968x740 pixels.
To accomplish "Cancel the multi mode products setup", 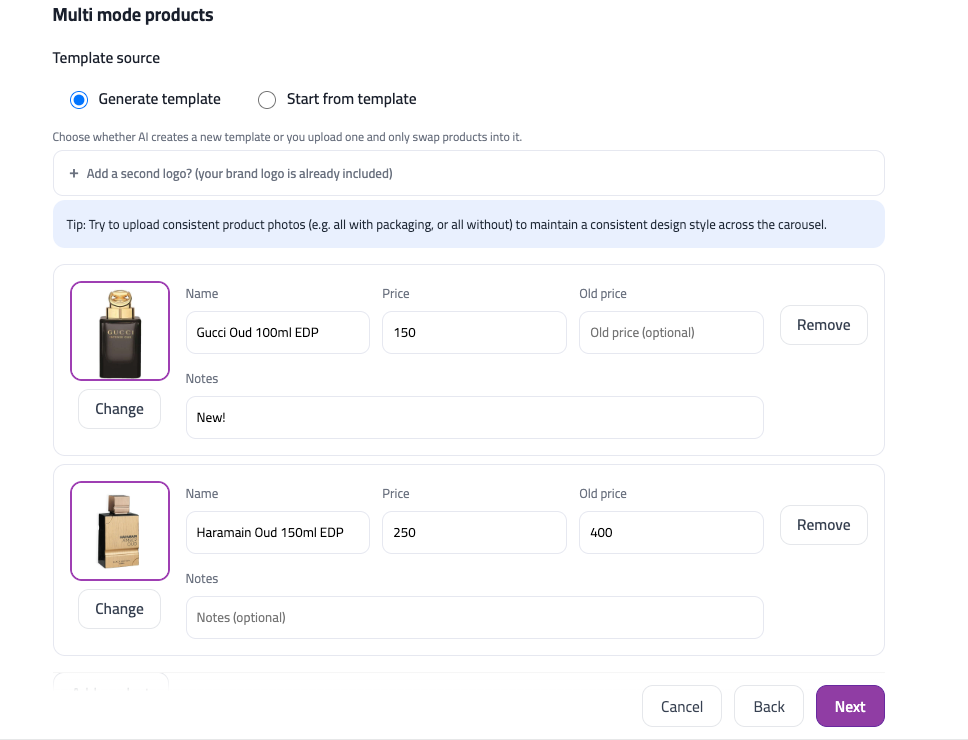I will click(x=681, y=705).
